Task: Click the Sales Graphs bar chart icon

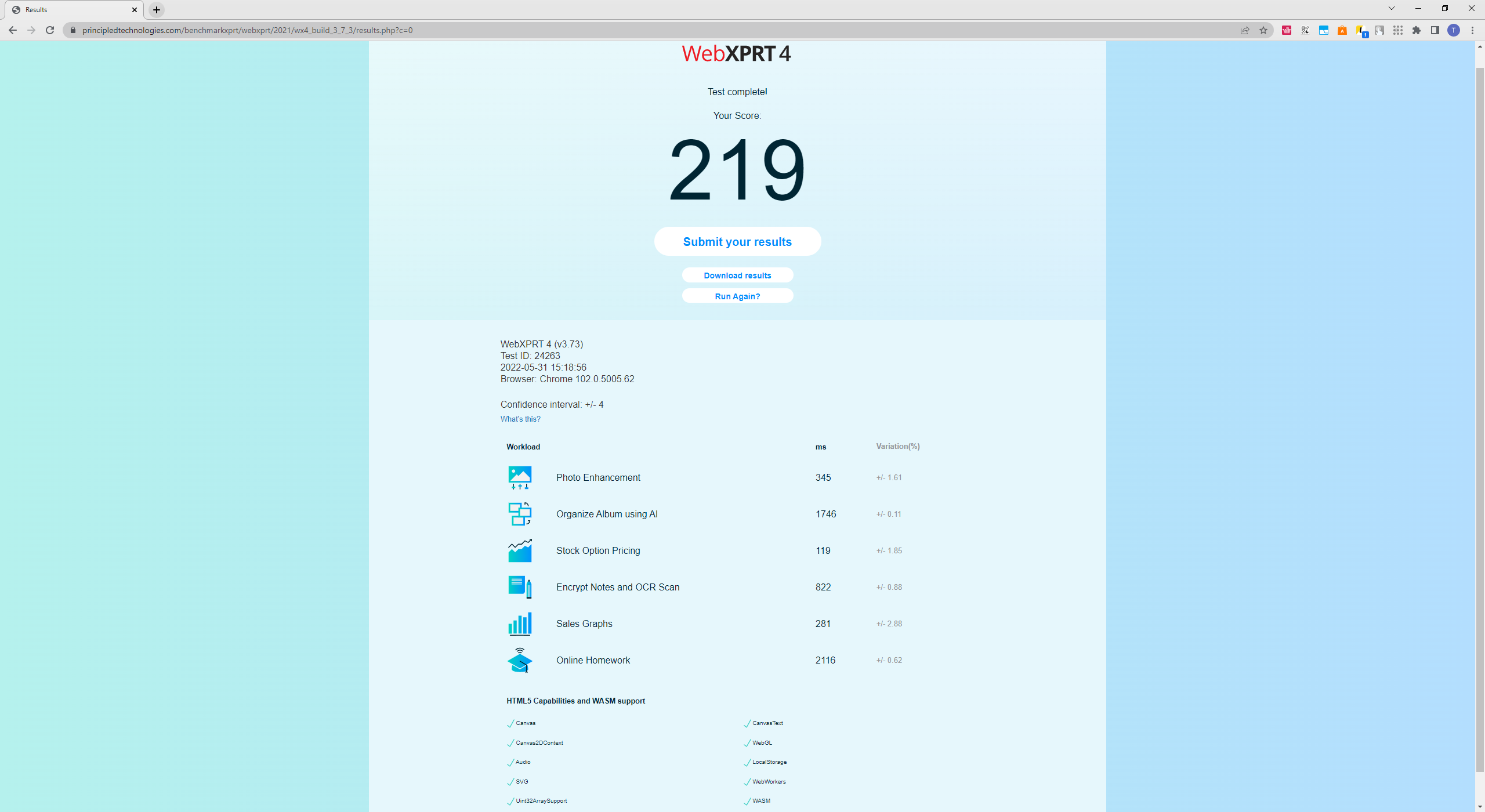Action: [520, 623]
